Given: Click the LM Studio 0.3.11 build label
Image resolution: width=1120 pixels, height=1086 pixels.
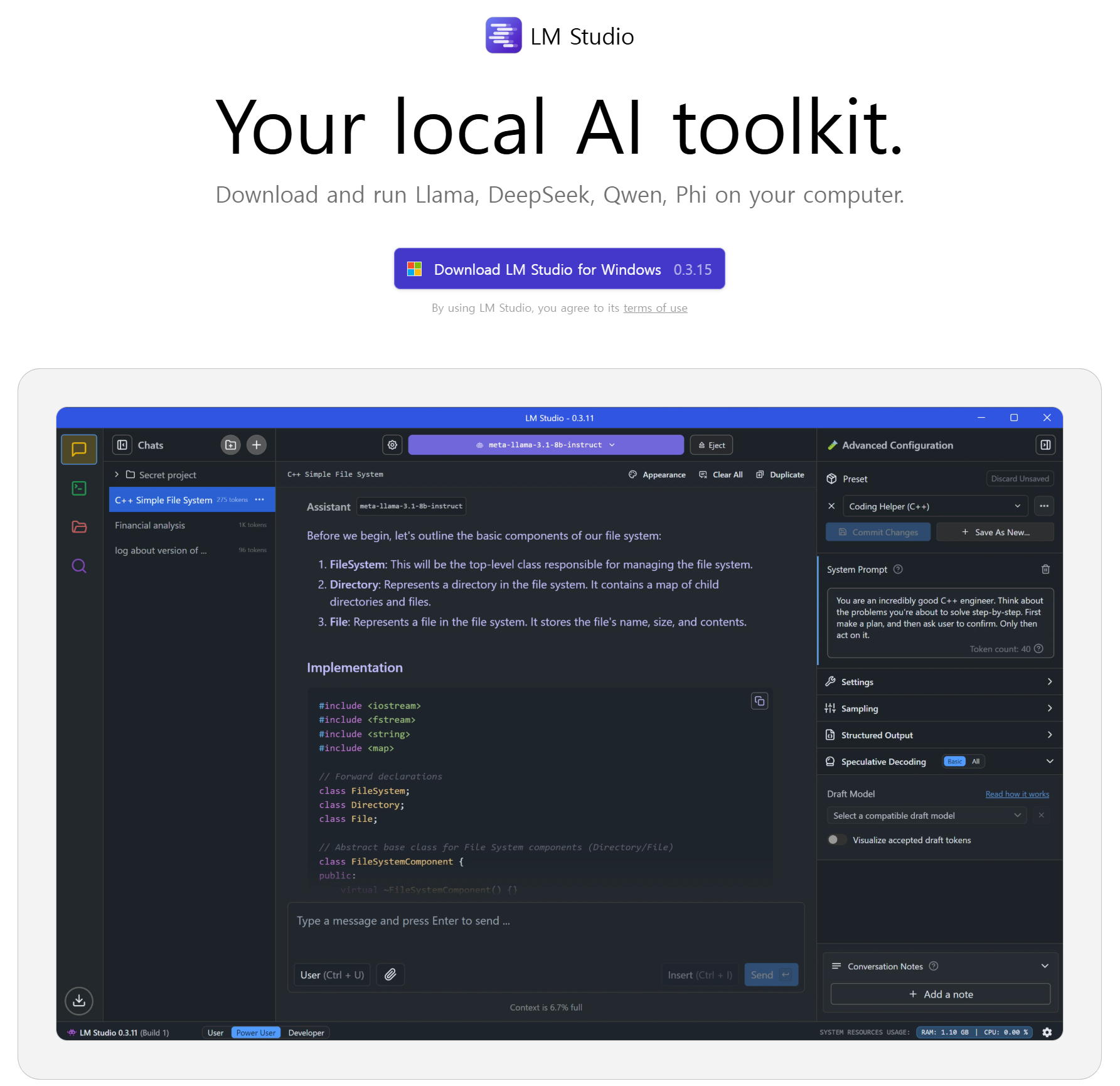Looking at the screenshot, I should point(119,1033).
